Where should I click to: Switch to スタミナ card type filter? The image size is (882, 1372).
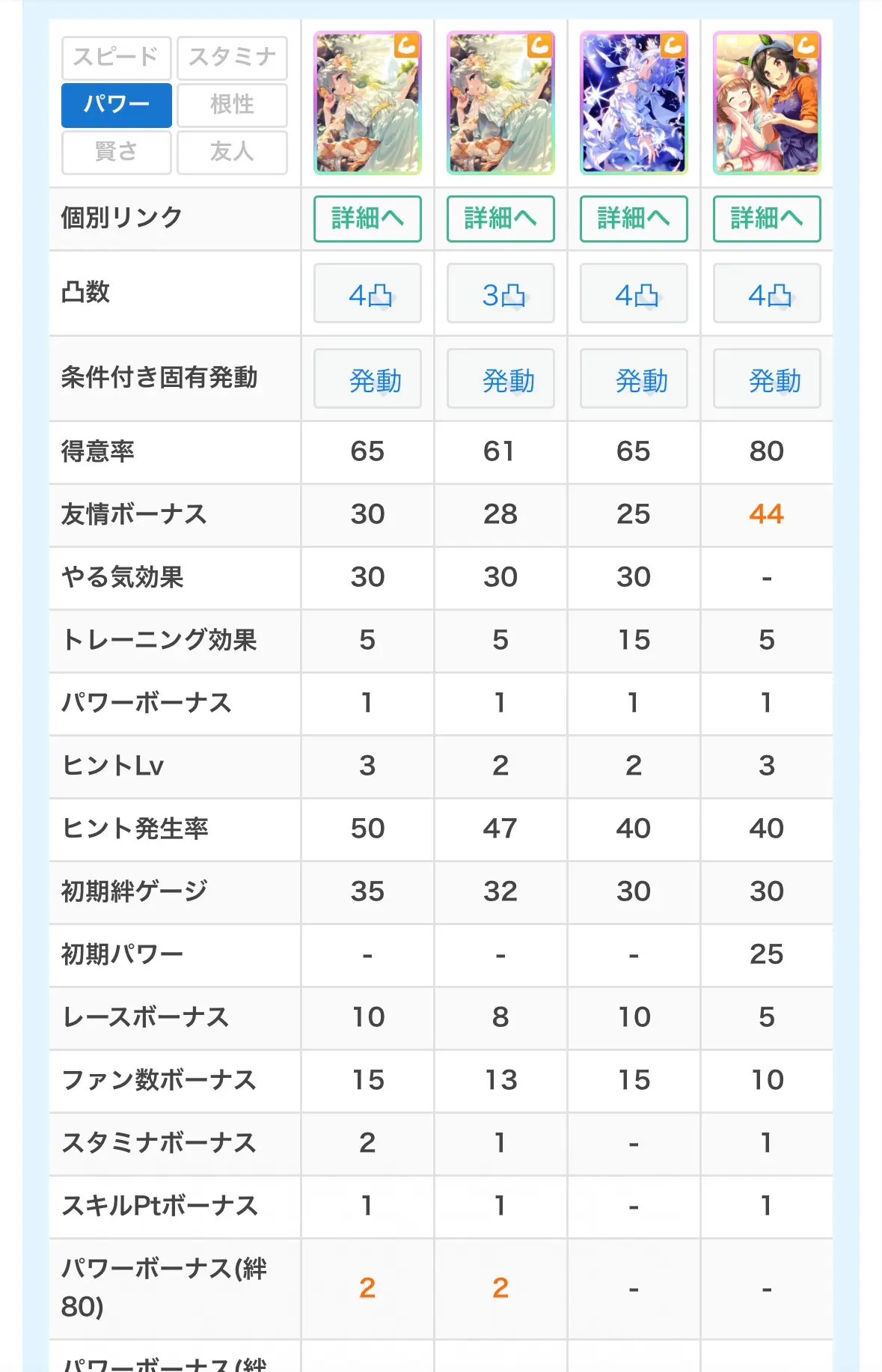[x=233, y=58]
